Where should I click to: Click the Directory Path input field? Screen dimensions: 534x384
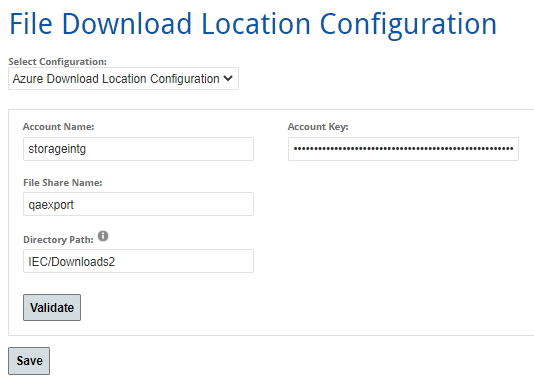(x=138, y=261)
